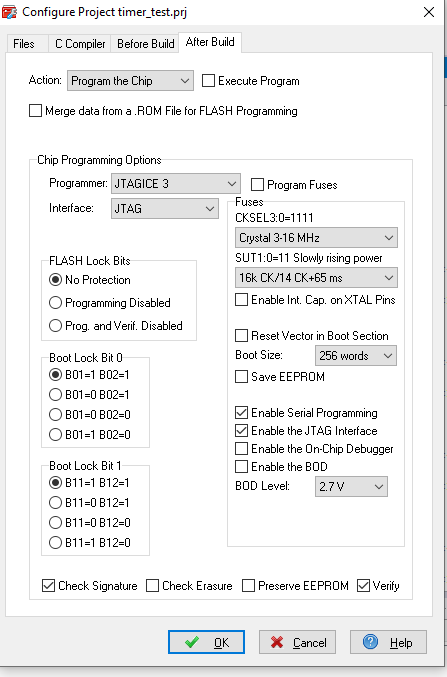Close the Configure Project dialog
Viewport: 447px width, 677px height.
pyautogui.click(x=429, y=12)
